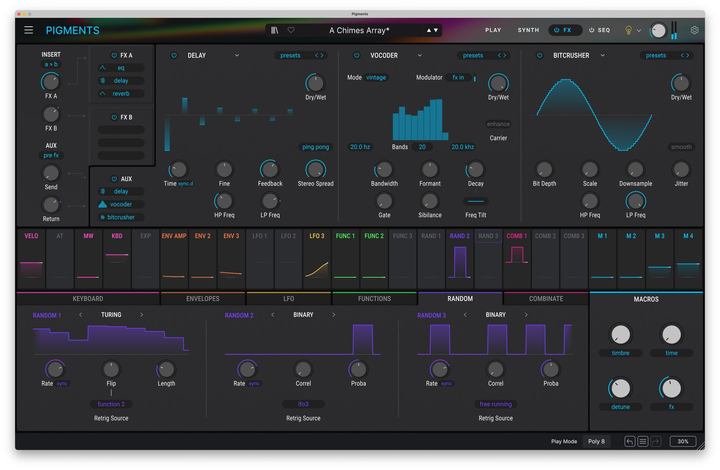Switch to the PLAY view
Viewport: 720px width, 470px height.
(493, 30)
